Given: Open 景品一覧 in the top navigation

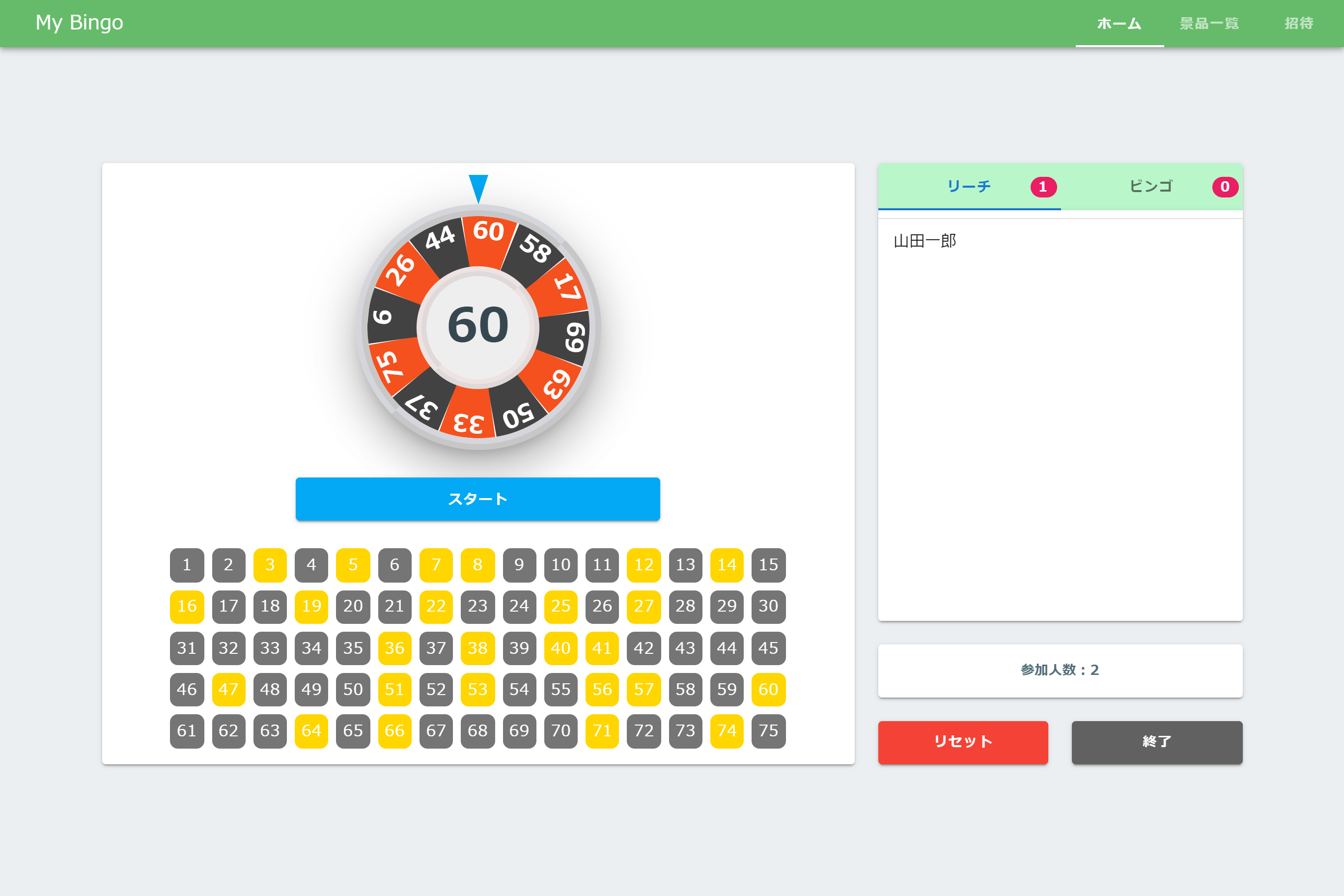Looking at the screenshot, I should tap(1209, 24).
